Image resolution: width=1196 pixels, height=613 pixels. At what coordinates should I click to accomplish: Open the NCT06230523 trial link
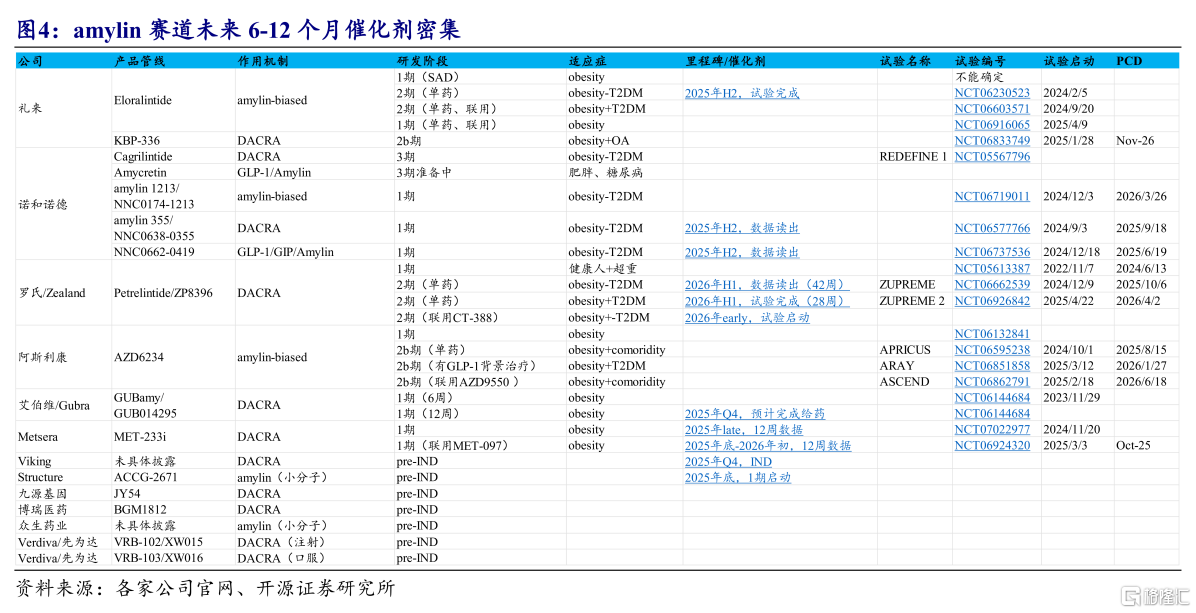pyautogui.click(x=992, y=93)
